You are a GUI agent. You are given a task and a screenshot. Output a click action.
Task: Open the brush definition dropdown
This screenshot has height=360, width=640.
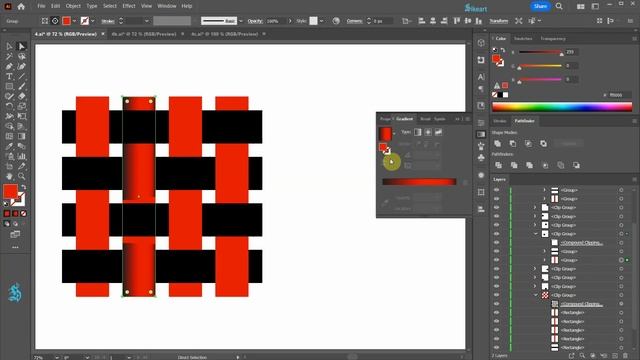tap(241, 21)
